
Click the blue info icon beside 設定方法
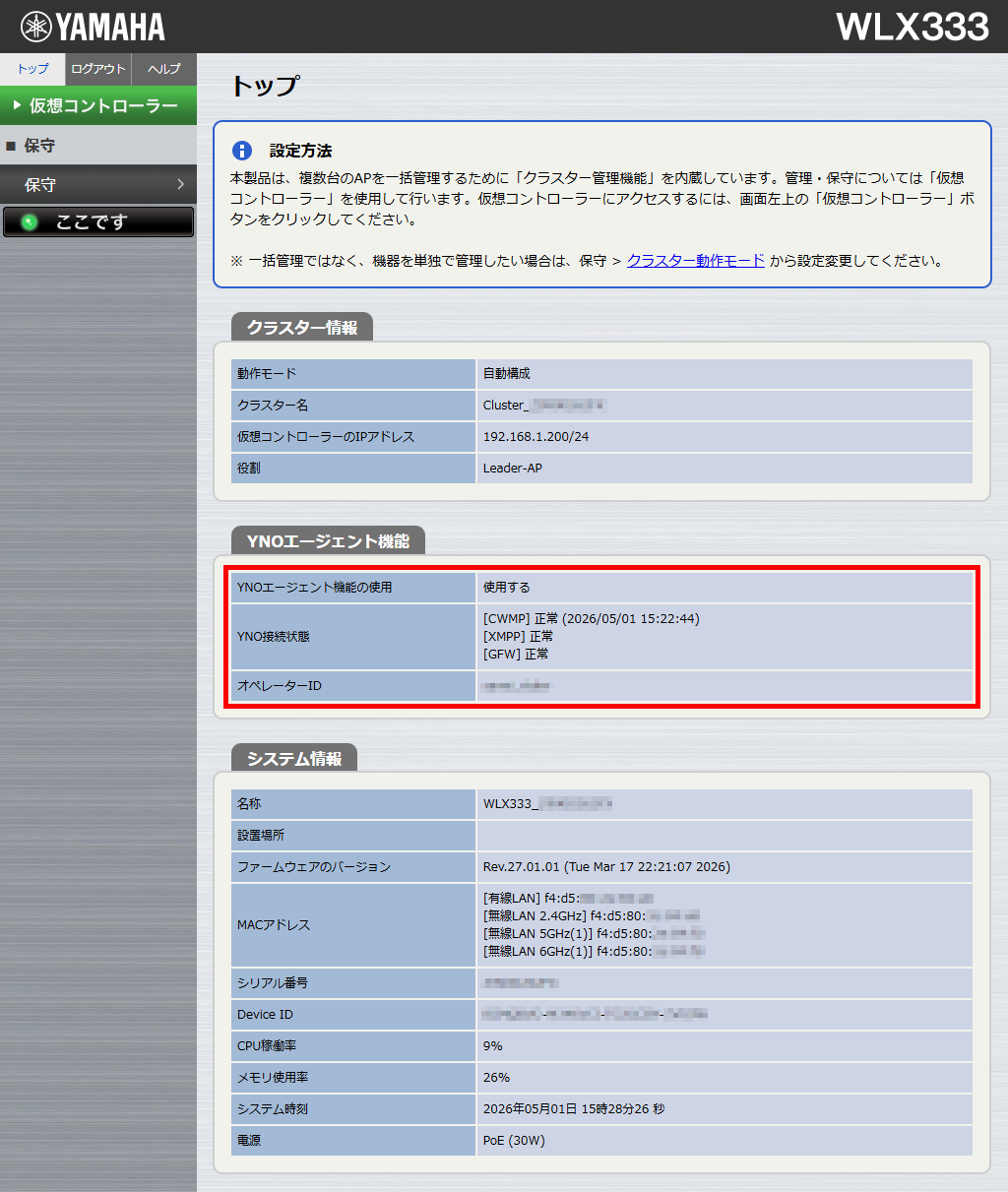coord(241,151)
